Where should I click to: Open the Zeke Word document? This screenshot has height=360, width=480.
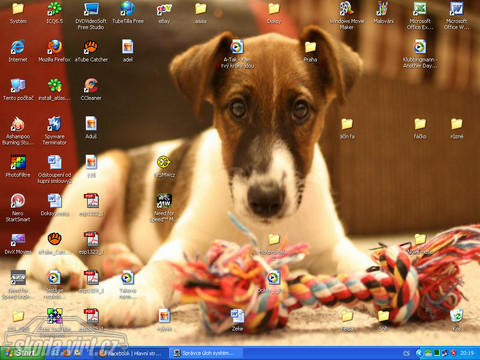237,320
